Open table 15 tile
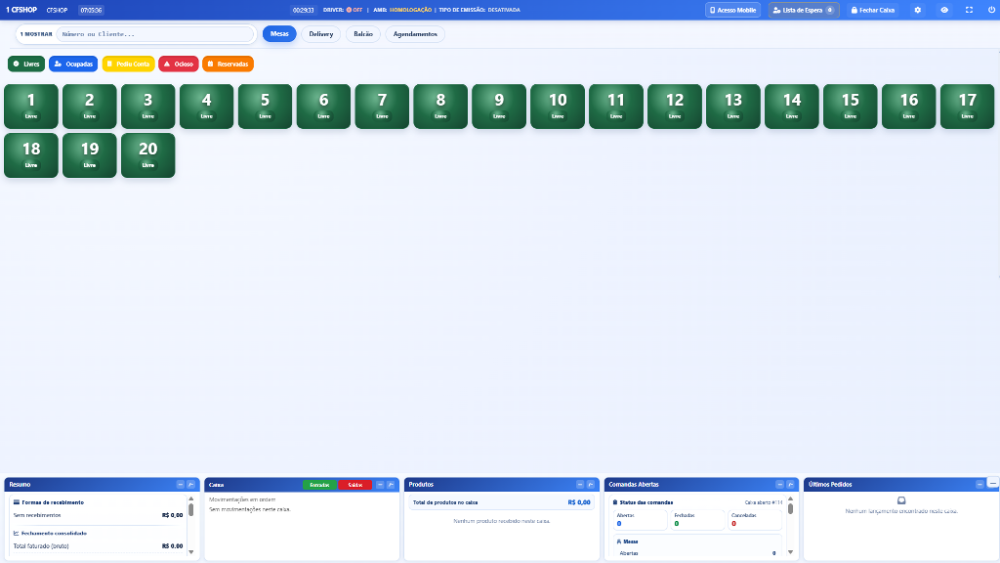Screen dimensions: 1000x563 [x=850, y=106]
